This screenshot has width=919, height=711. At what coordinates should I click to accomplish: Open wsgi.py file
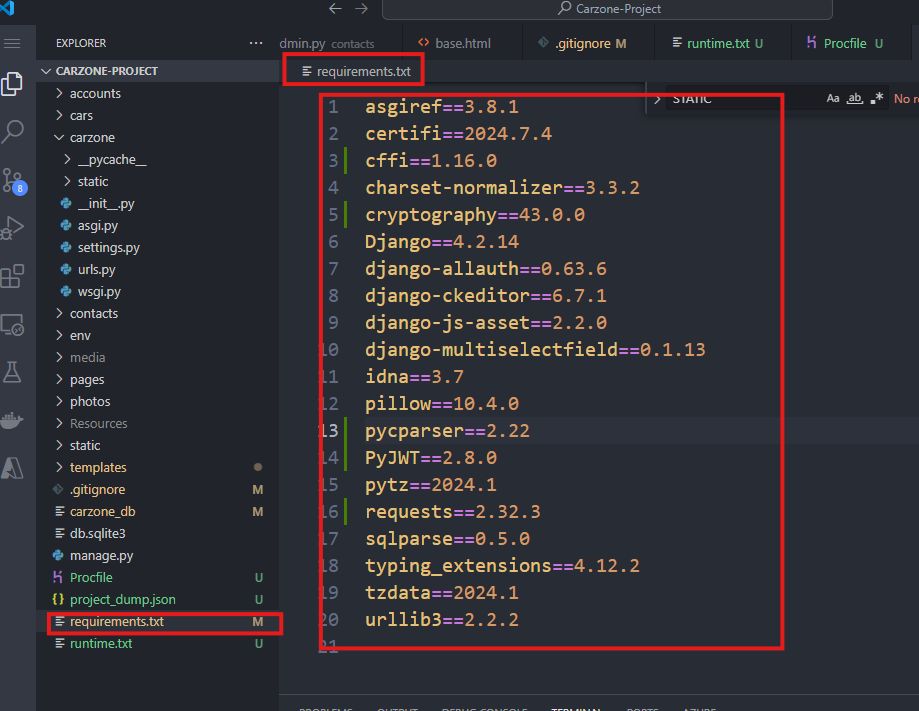tap(158, 291)
